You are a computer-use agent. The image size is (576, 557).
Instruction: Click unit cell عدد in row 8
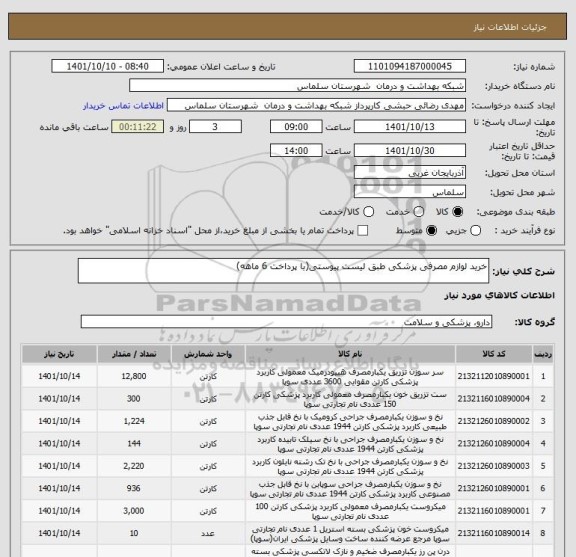pyautogui.click(x=208, y=533)
